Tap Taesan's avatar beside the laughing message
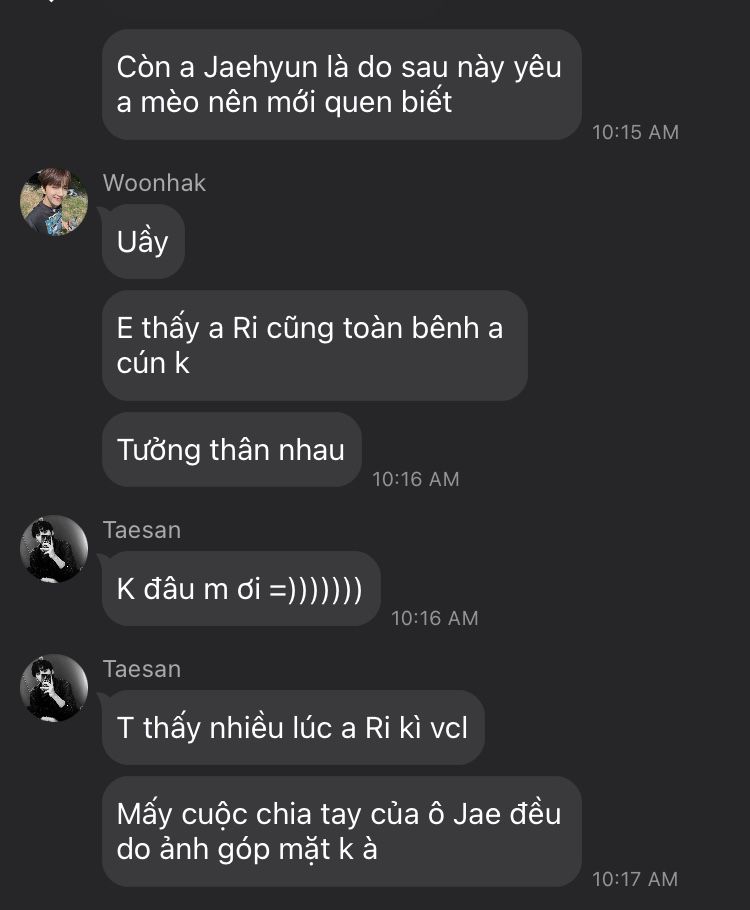Viewport: 750px width, 910px height. click(54, 548)
